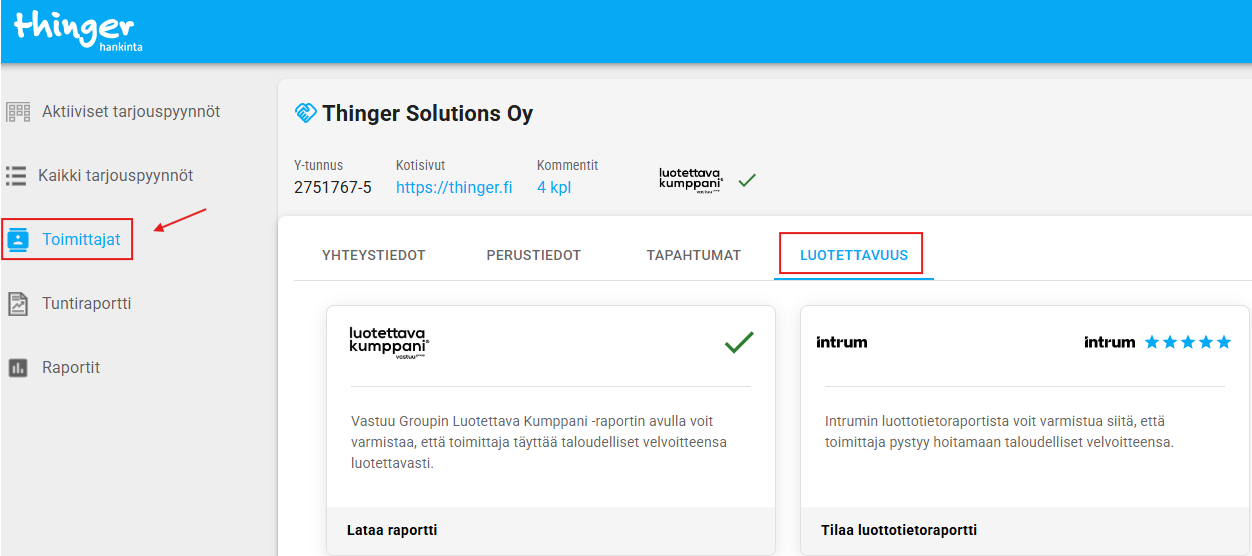The width and height of the screenshot is (1252, 556).
Task: Open Kaikki tarjouspyynnöt in the sidebar
Action: [116, 176]
